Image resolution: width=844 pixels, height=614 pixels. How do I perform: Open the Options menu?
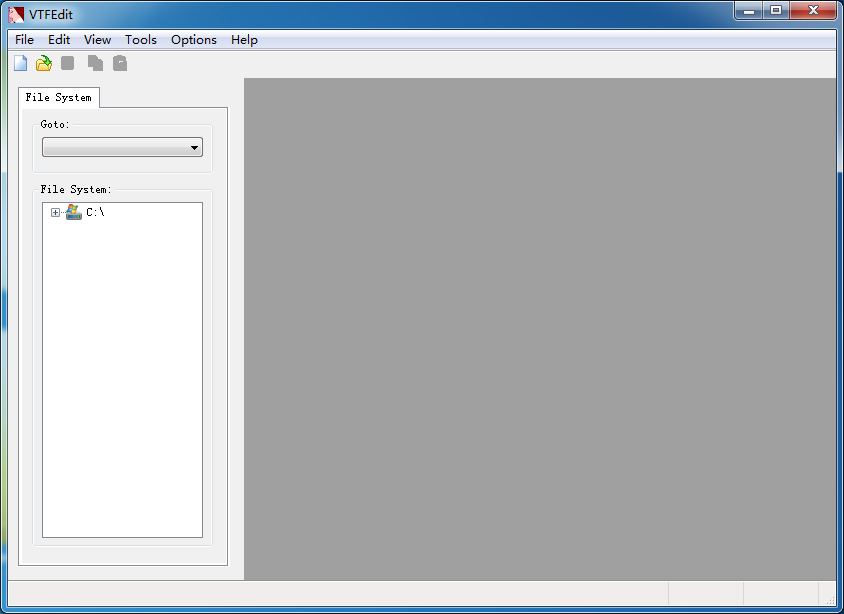tap(193, 40)
